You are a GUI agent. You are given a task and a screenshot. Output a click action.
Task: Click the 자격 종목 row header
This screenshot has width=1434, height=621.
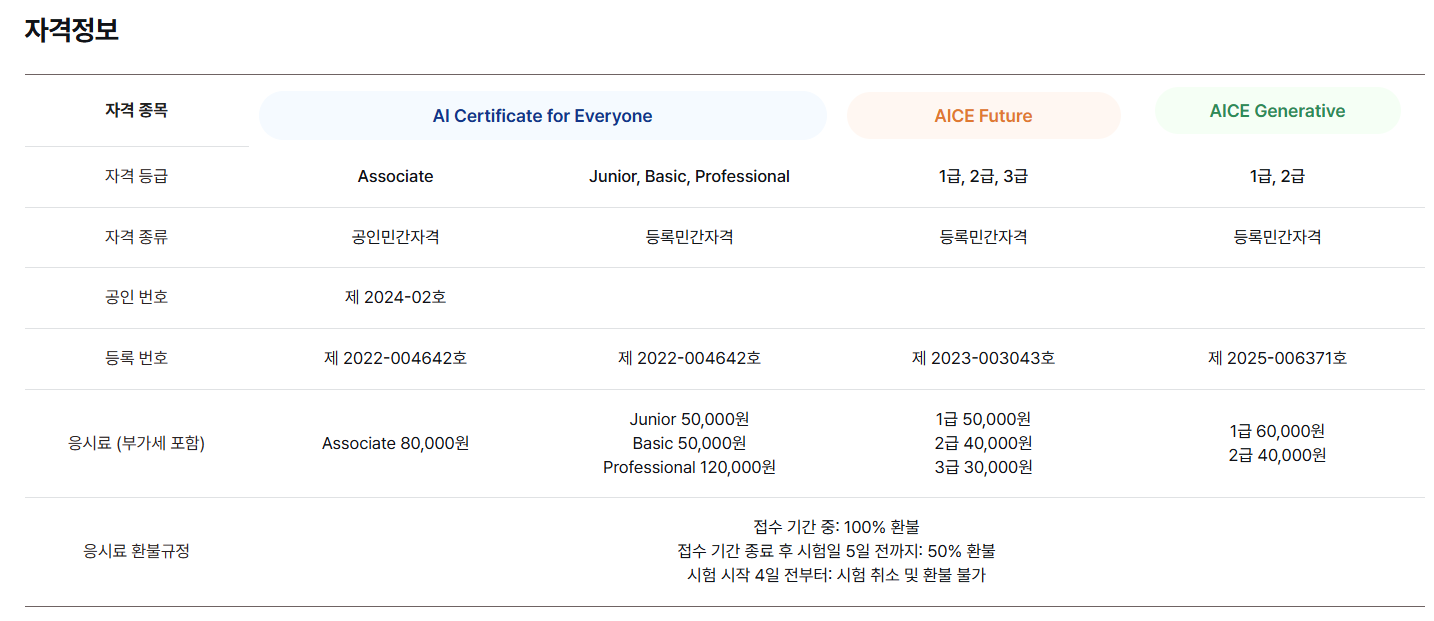pyautogui.click(x=136, y=111)
